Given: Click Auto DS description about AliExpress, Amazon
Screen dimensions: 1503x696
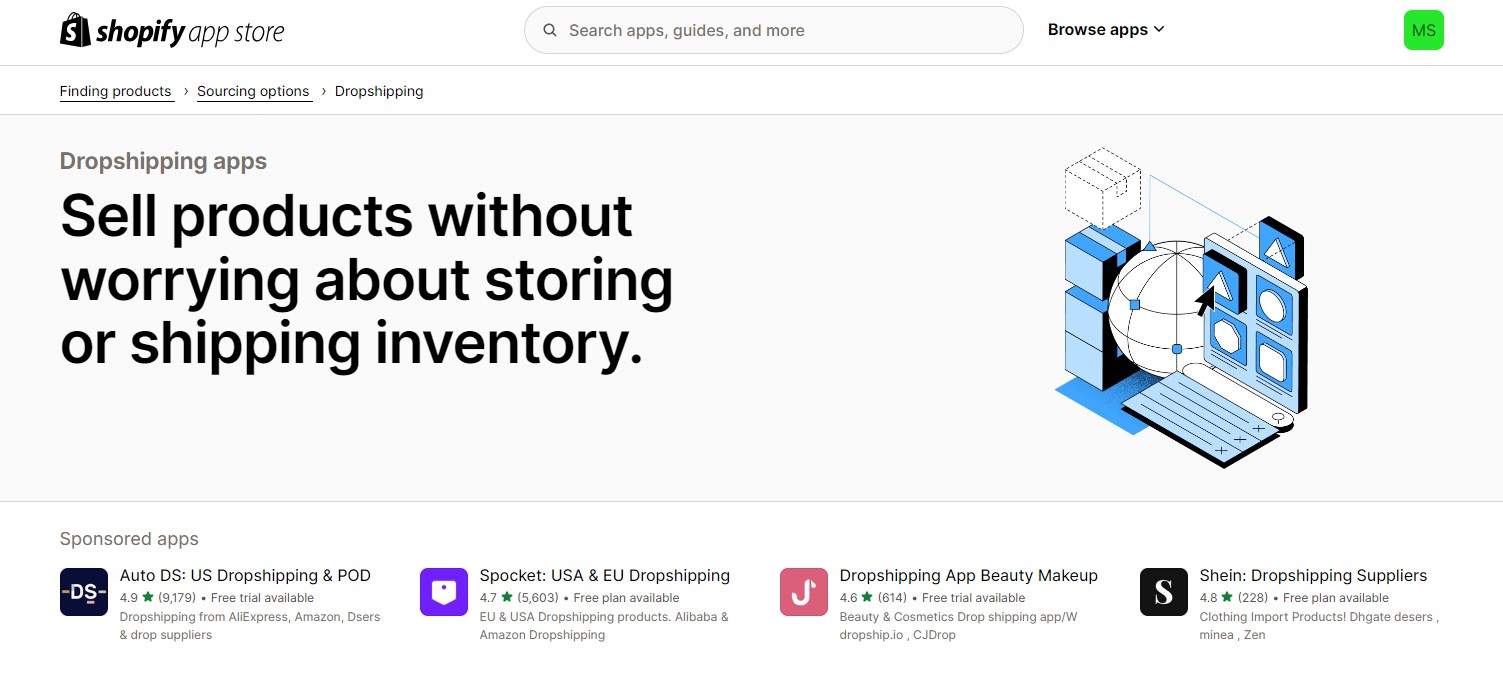Looking at the screenshot, I should pos(250,626).
